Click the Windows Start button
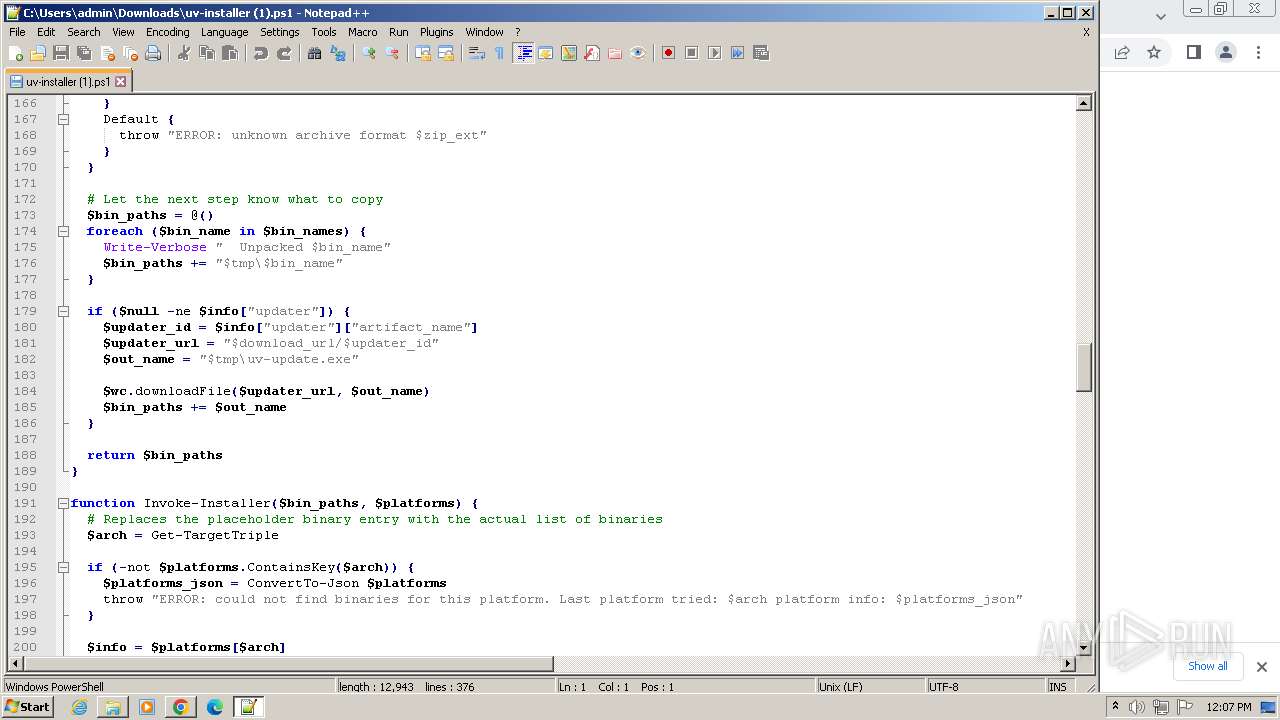The image size is (1280, 720). pos(27,707)
